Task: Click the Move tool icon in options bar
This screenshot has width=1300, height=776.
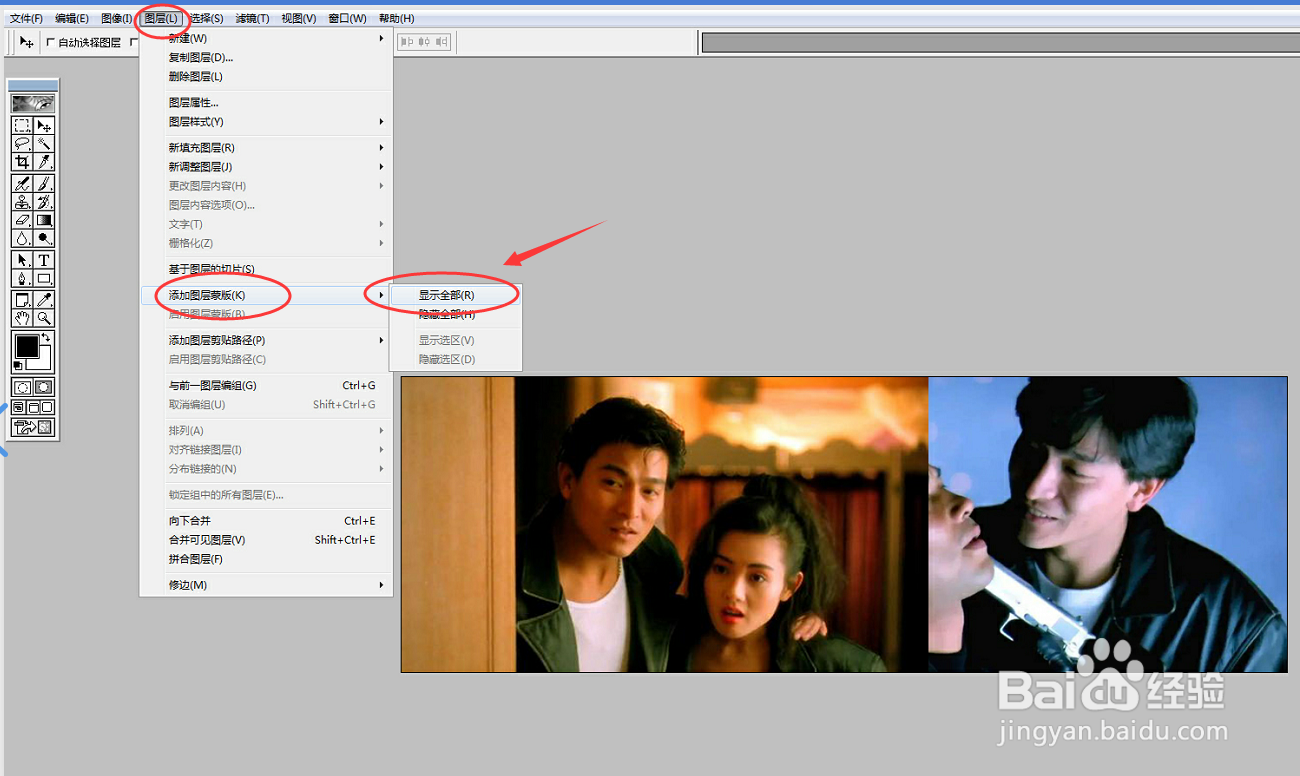Action: pos(27,42)
